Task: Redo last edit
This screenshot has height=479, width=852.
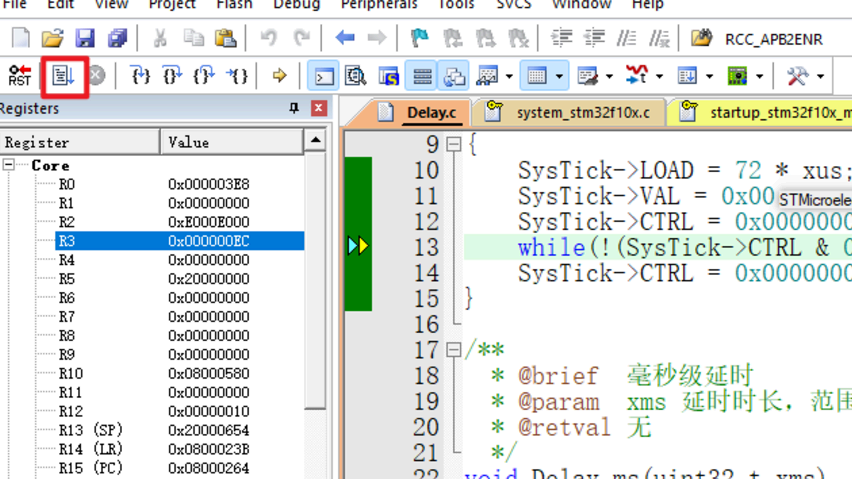Action: point(302,38)
